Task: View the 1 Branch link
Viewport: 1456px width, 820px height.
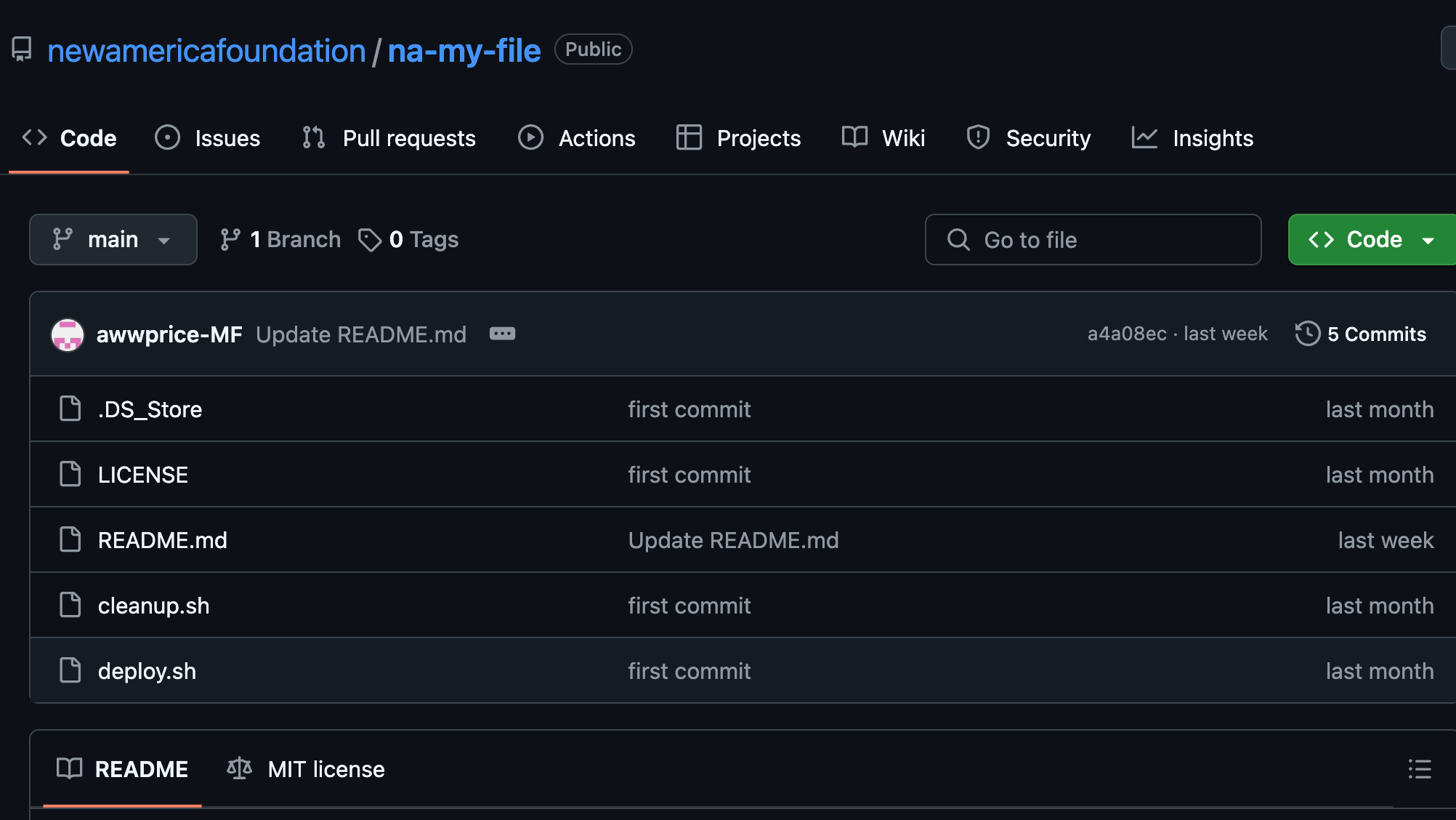Action: 280,239
